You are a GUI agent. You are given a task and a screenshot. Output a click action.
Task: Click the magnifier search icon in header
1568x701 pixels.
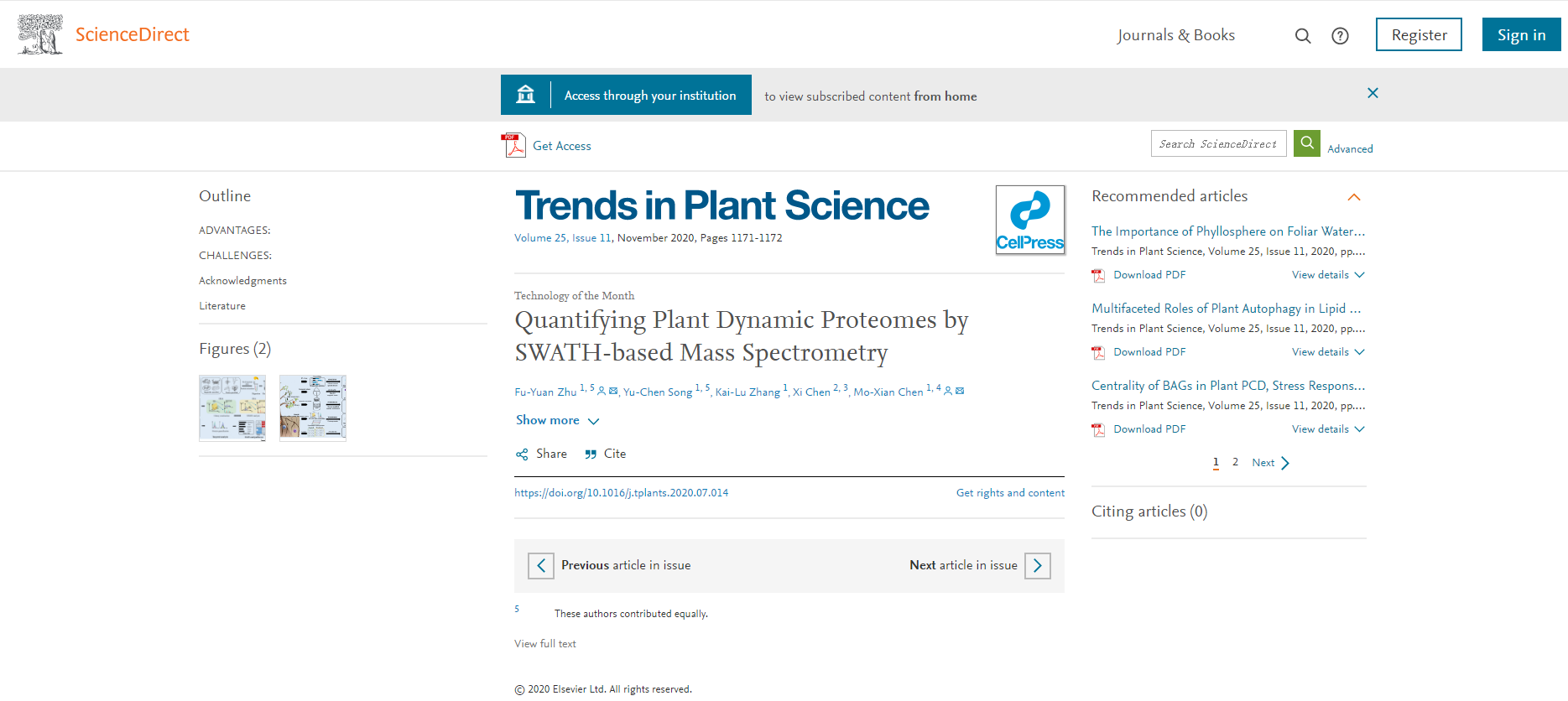[1302, 35]
